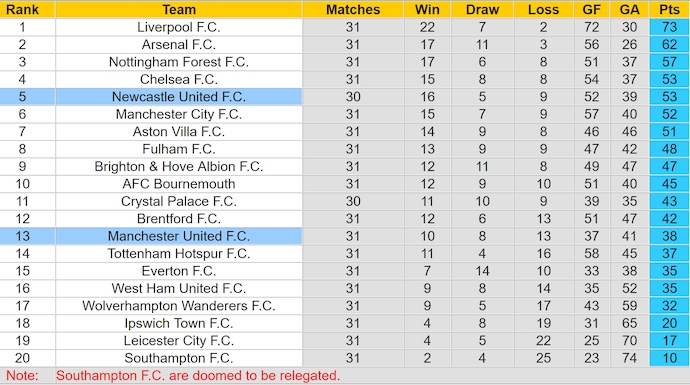690x385 pixels.
Task: Click the Note label in red
Action: (x=22, y=375)
